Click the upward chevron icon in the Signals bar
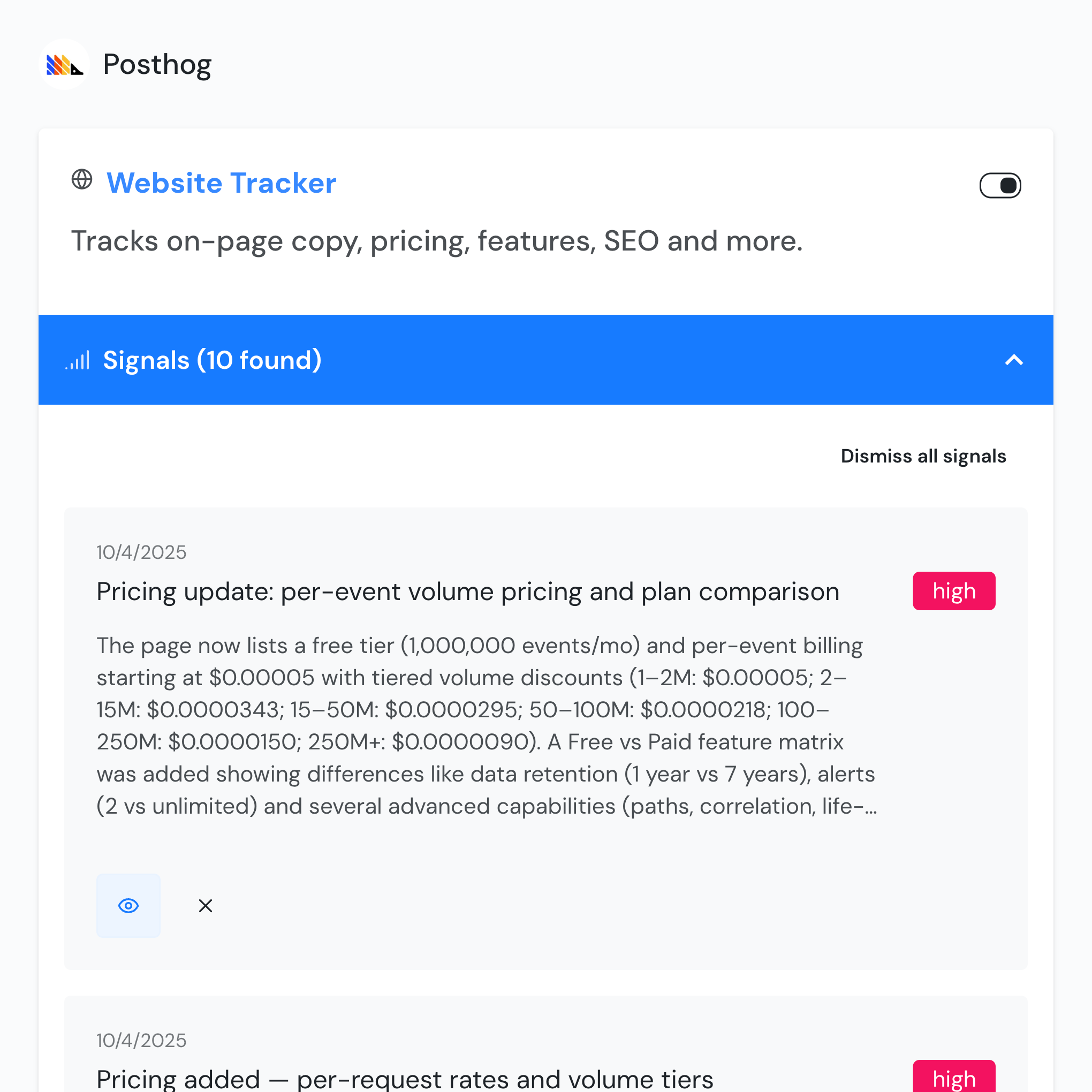1092x1092 pixels. pyautogui.click(x=1014, y=360)
